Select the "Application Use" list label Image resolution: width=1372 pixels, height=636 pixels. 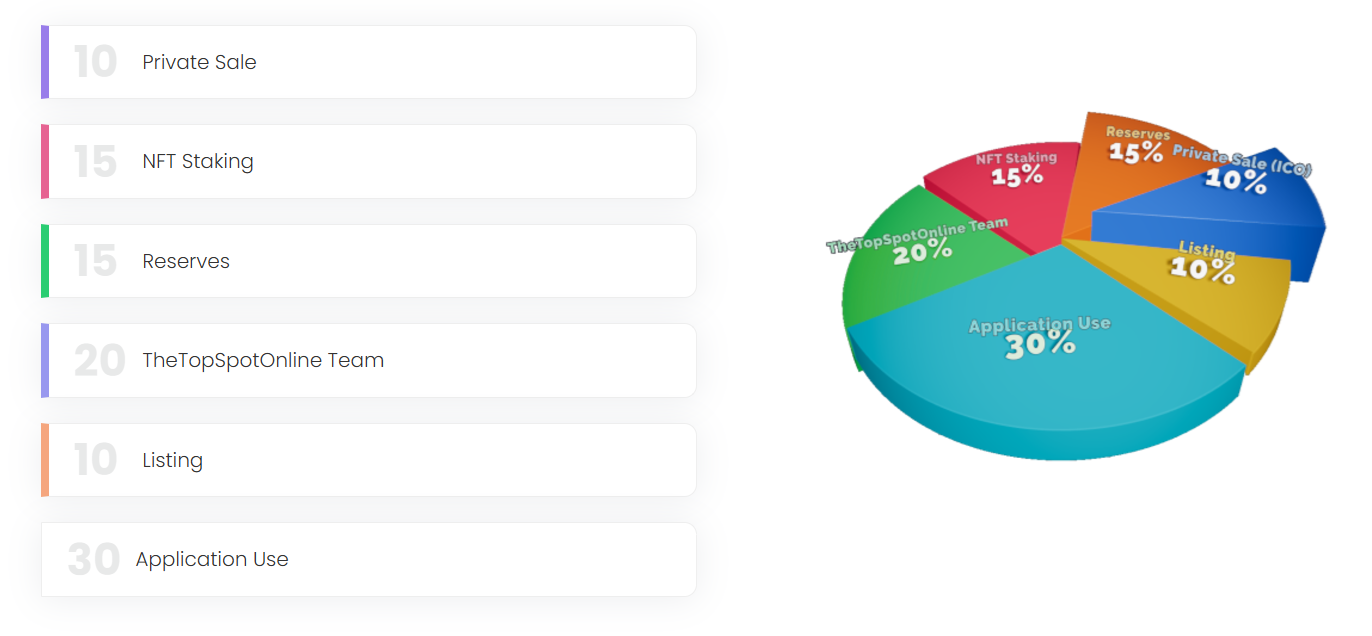point(212,559)
